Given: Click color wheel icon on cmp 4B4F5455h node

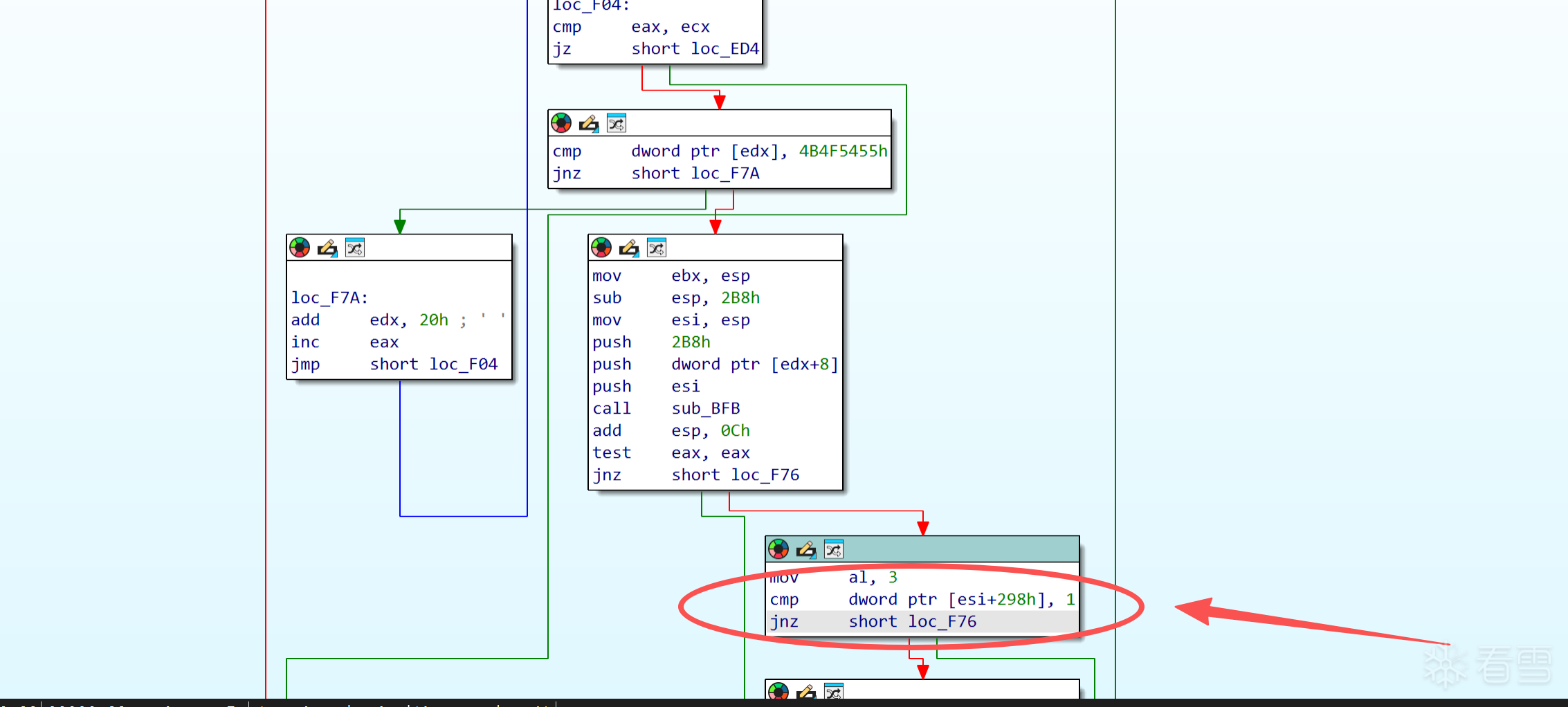Looking at the screenshot, I should [561, 123].
